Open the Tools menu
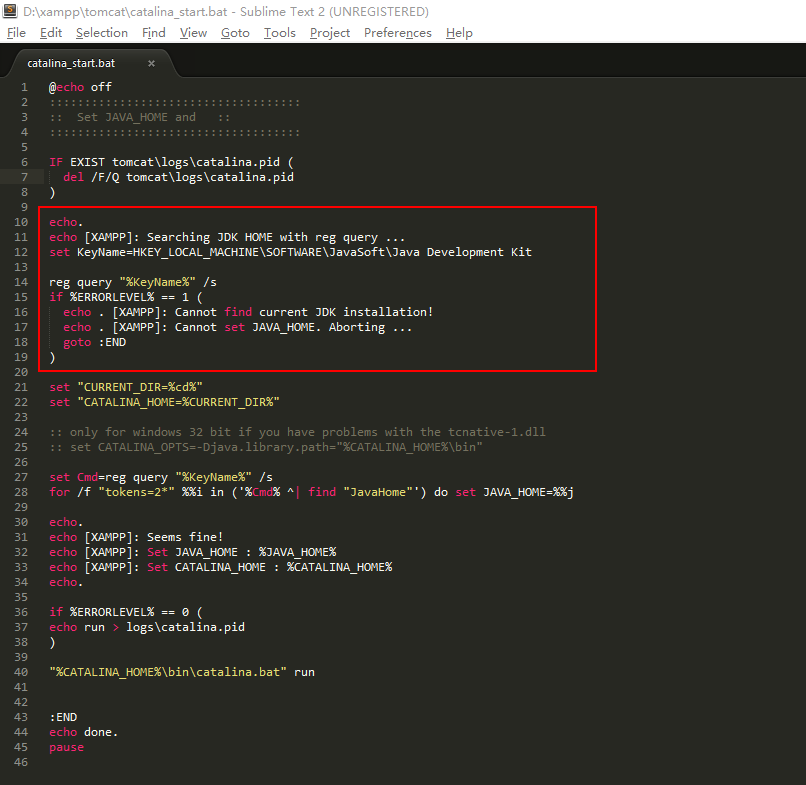Screen dimensions: 806x785 click(x=280, y=33)
